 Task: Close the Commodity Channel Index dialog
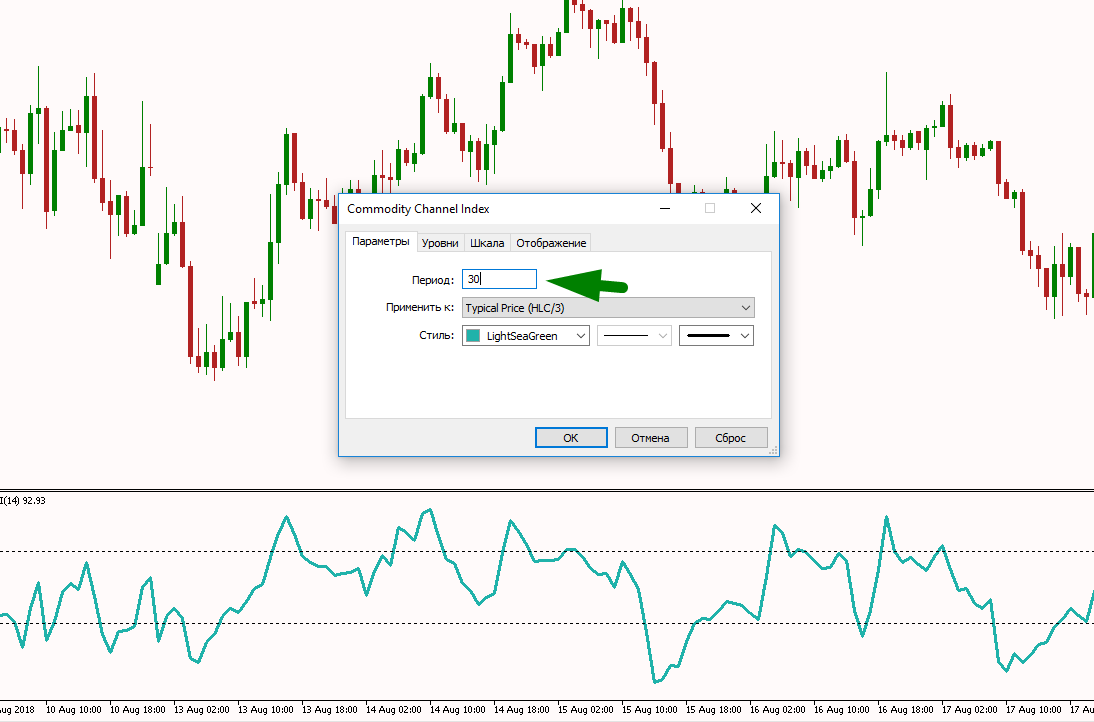[756, 208]
